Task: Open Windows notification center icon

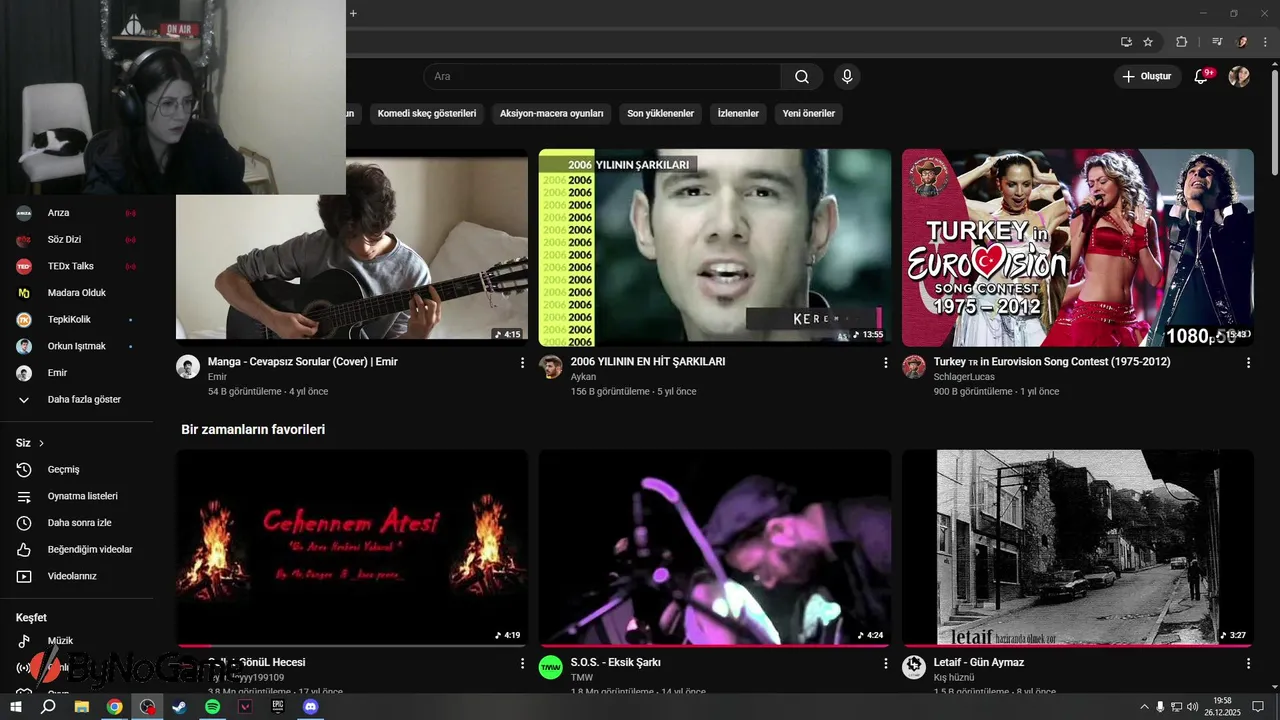Action: coord(1259,707)
